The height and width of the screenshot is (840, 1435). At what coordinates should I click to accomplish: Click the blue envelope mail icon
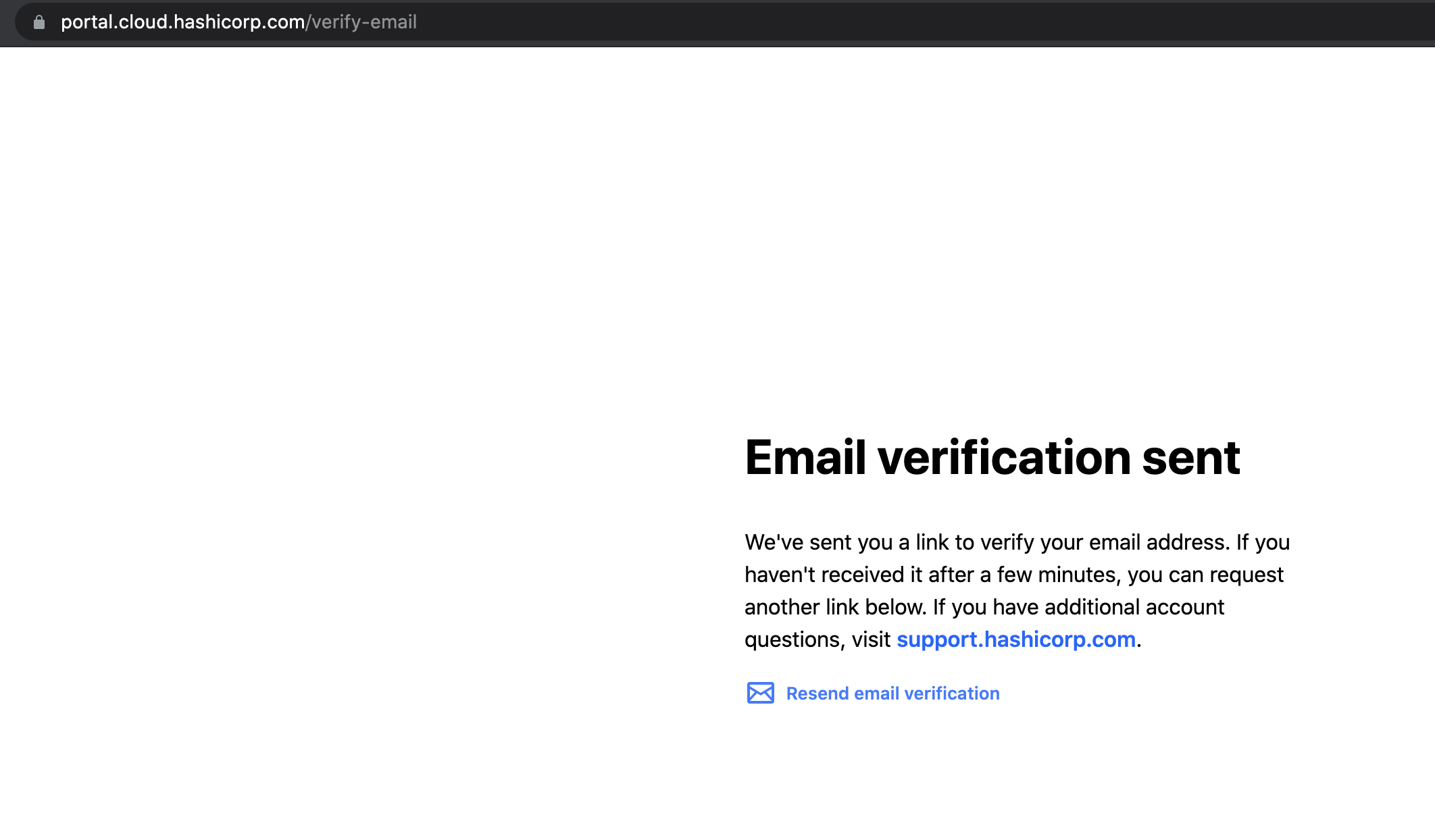pos(760,693)
